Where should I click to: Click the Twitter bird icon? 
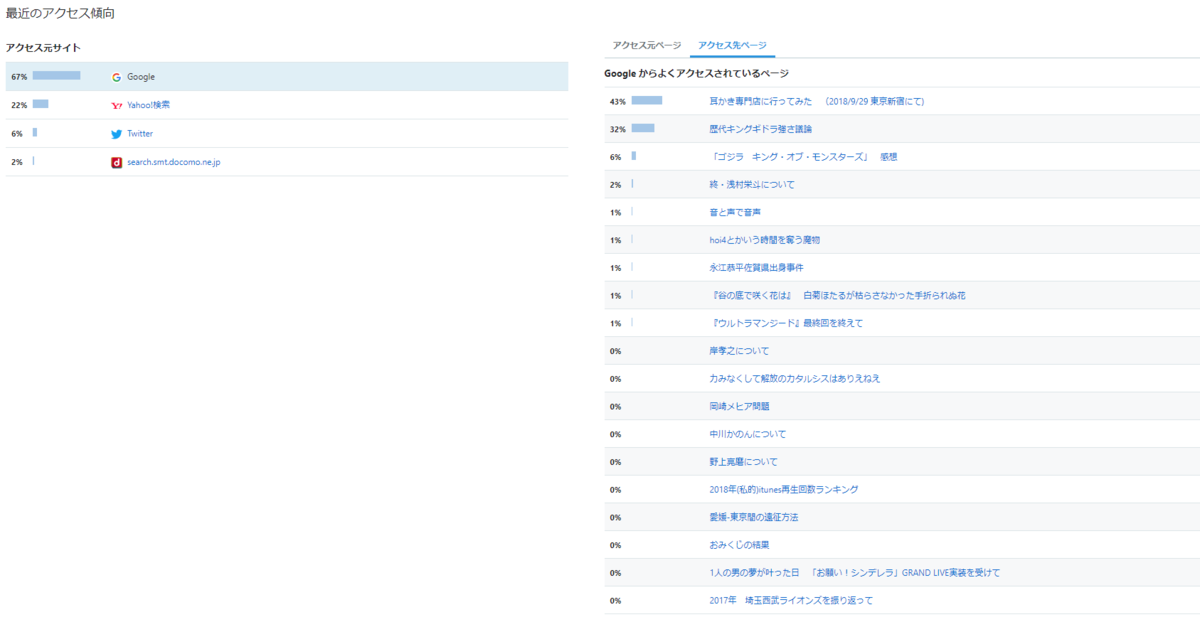[116, 133]
